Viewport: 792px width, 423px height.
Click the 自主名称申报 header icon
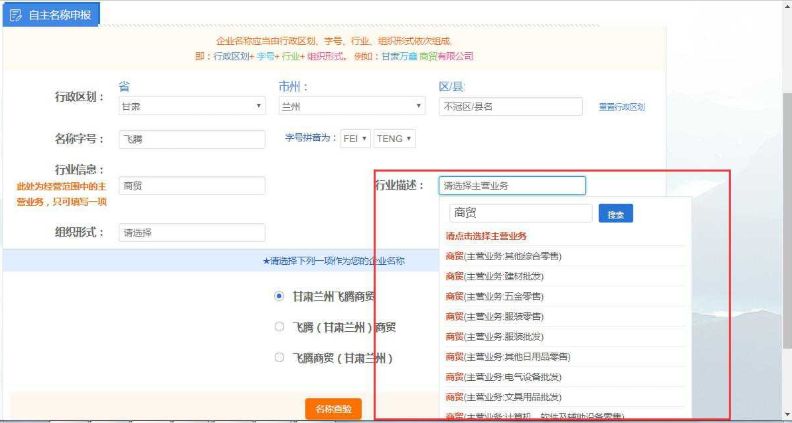(16, 15)
